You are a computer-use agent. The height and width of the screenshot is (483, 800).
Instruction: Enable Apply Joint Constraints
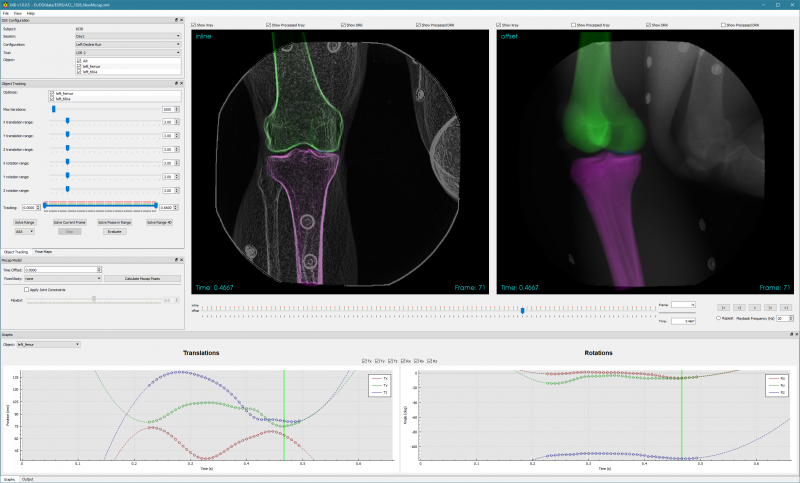(27, 290)
